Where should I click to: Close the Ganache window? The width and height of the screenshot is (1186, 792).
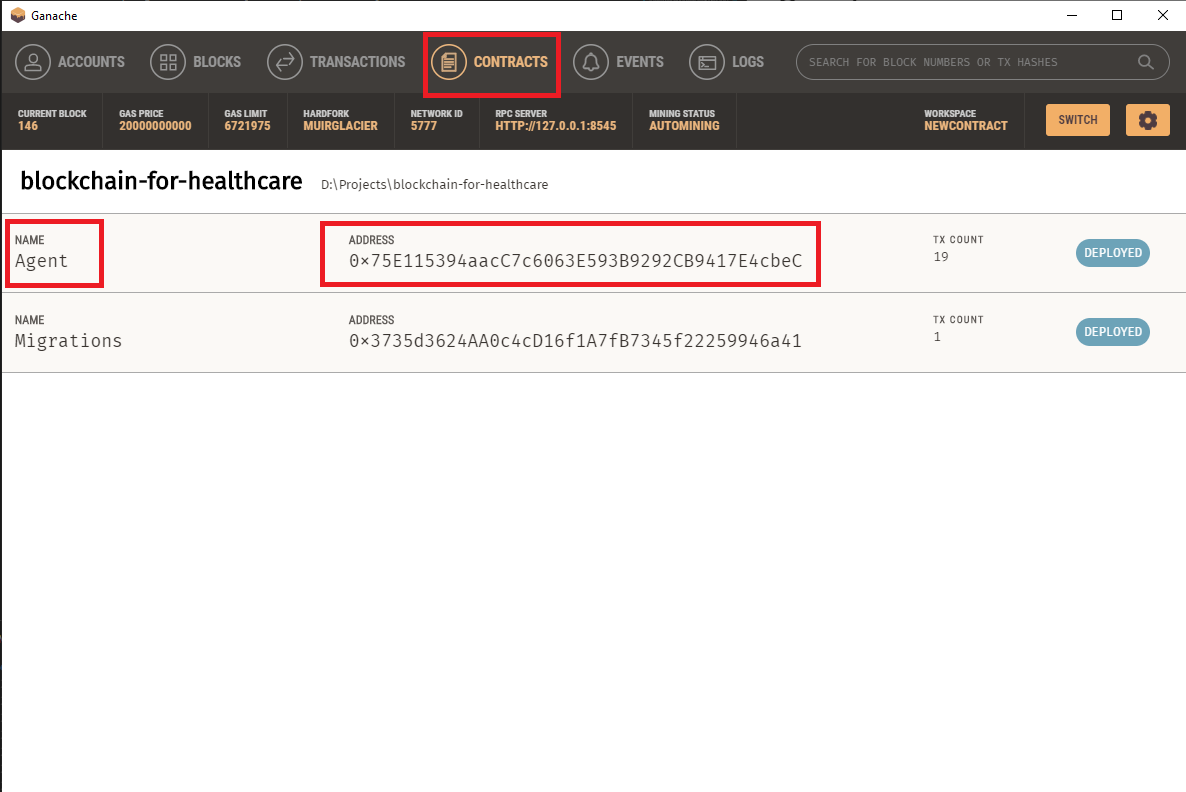point(1163,15)
